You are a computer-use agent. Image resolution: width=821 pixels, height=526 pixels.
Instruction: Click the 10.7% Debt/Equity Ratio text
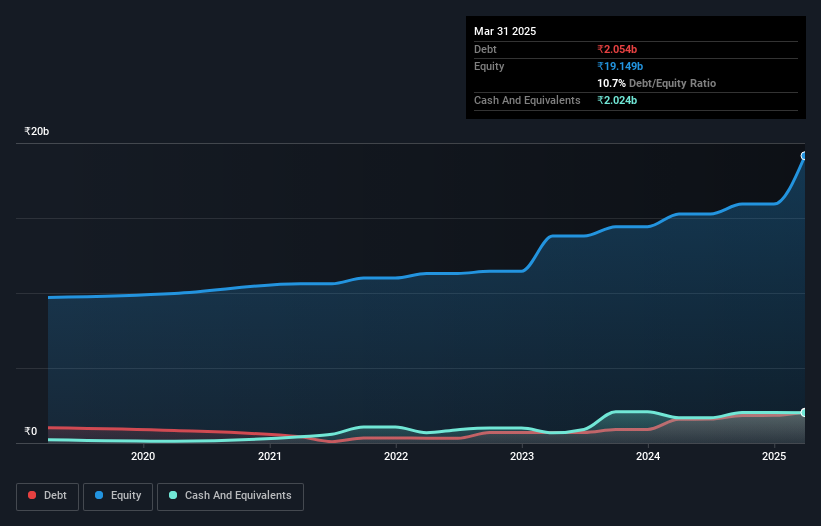pos(657,83)
